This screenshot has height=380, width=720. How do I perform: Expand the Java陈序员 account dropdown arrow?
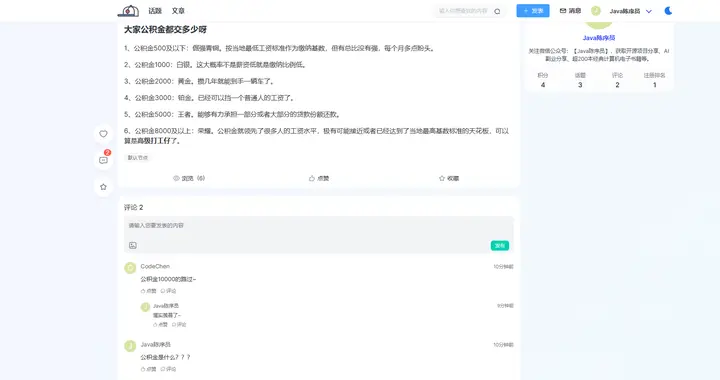[649, 11]
